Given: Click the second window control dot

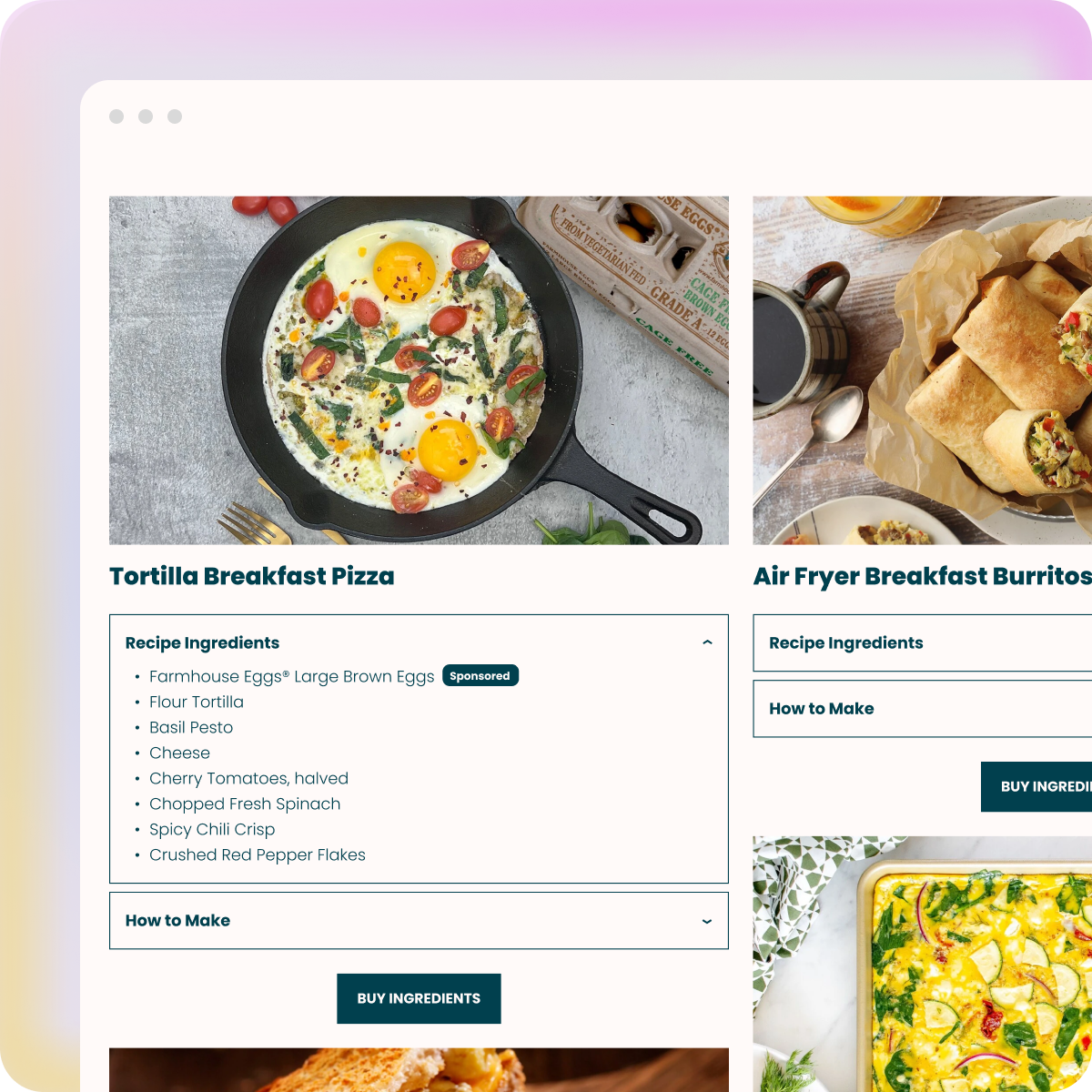Looking at the screenshot, I should (x=146, y=116).
